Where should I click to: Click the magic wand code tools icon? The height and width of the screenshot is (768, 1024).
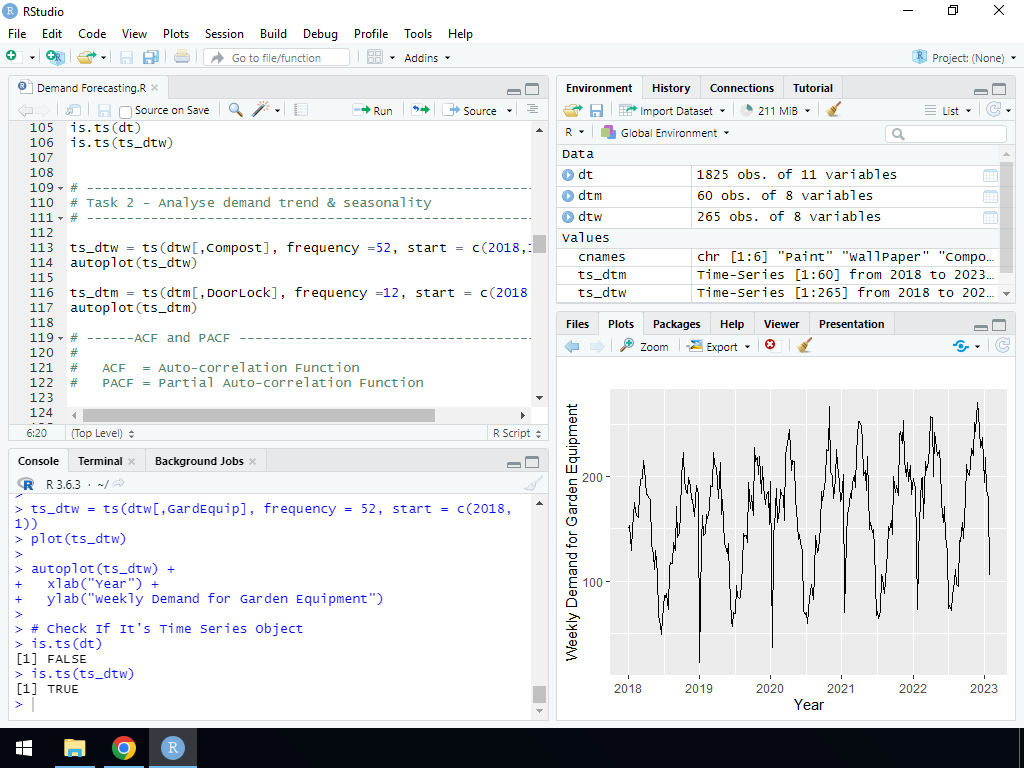coord(261,110)
